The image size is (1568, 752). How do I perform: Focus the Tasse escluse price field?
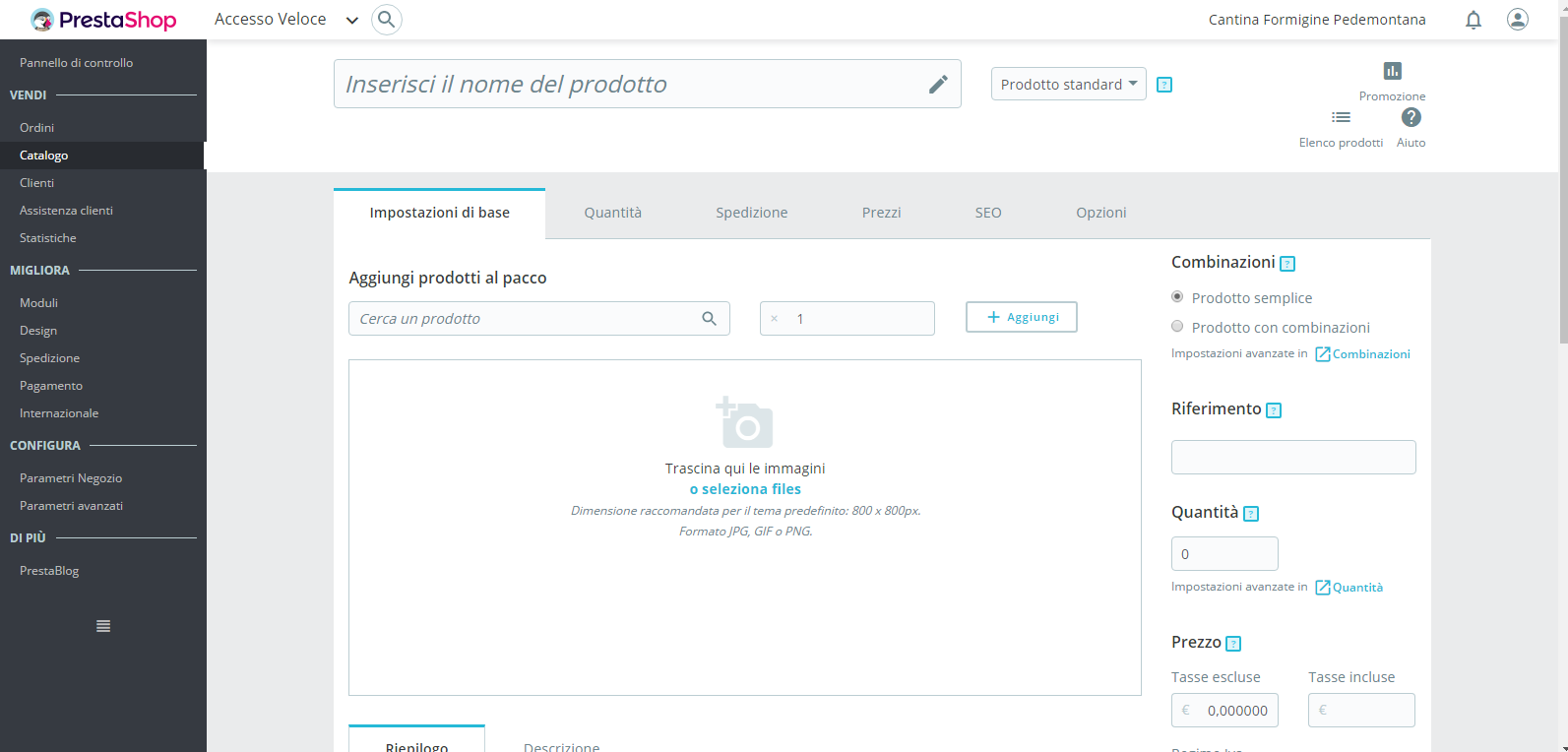click(x=1224, y=711)
